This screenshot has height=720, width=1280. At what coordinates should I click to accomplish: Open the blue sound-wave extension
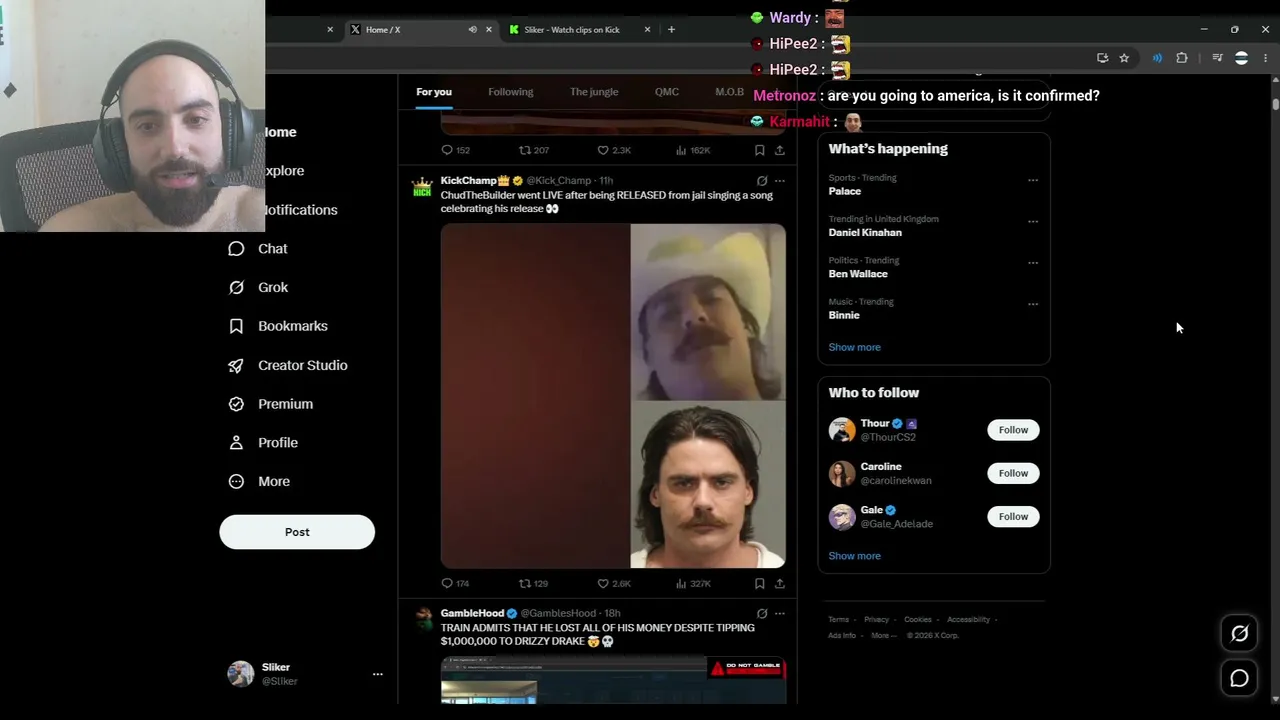click(x=1157, y=58)
